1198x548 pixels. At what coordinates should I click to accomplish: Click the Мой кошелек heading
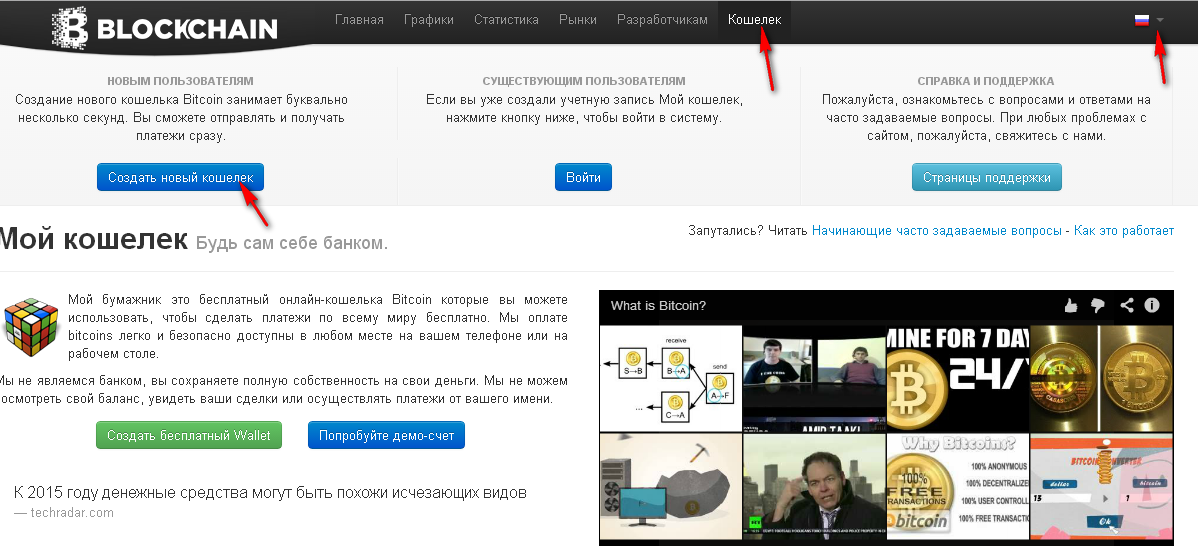click(93, 238)
